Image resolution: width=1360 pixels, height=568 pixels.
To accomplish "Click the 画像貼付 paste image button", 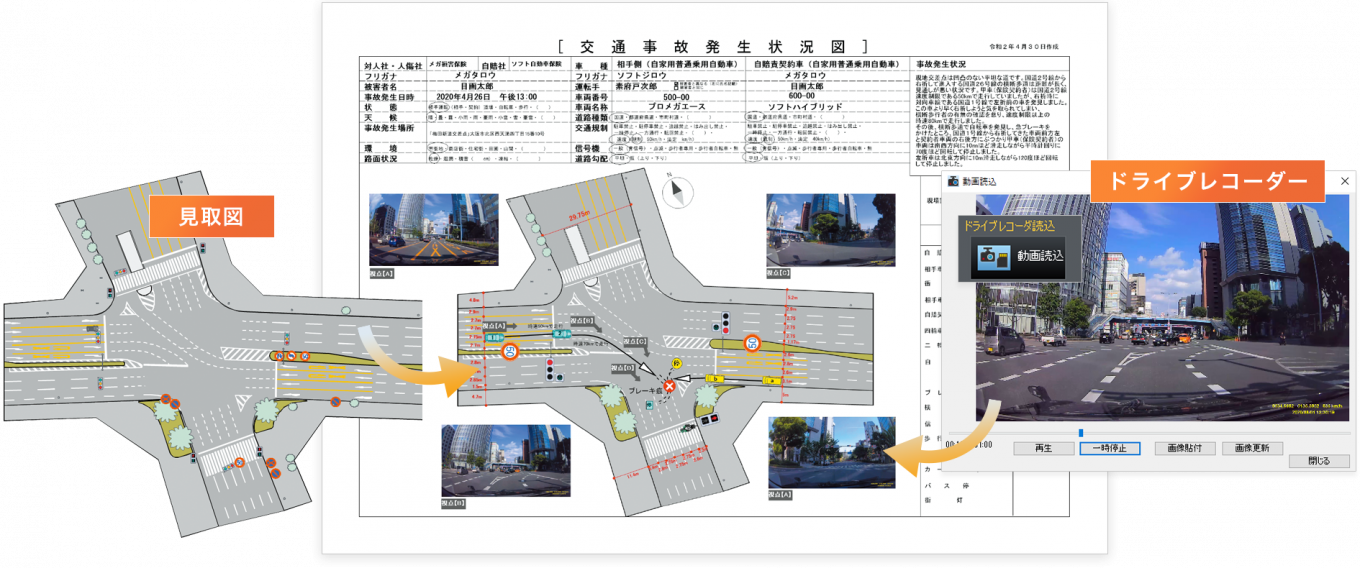I will [1176, 448].
